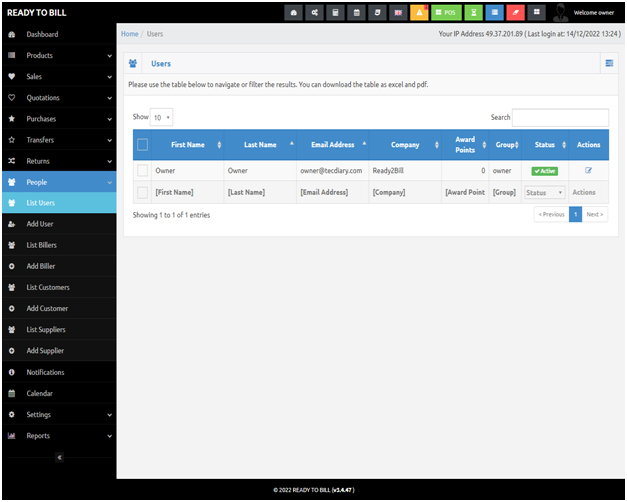
Task: Open Add User in the sidebar
Action: (59, 224)
